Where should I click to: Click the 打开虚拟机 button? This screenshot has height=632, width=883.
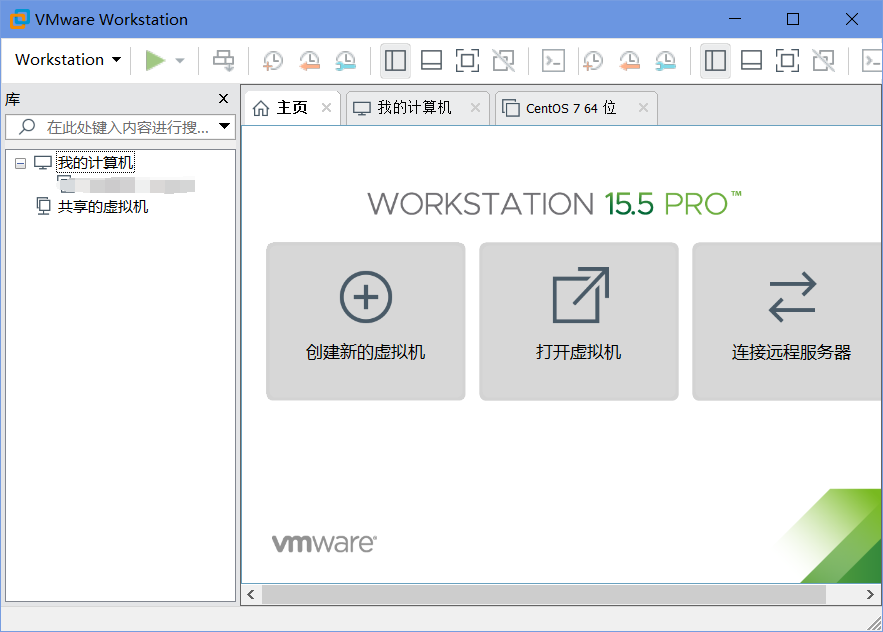[579, 321]
